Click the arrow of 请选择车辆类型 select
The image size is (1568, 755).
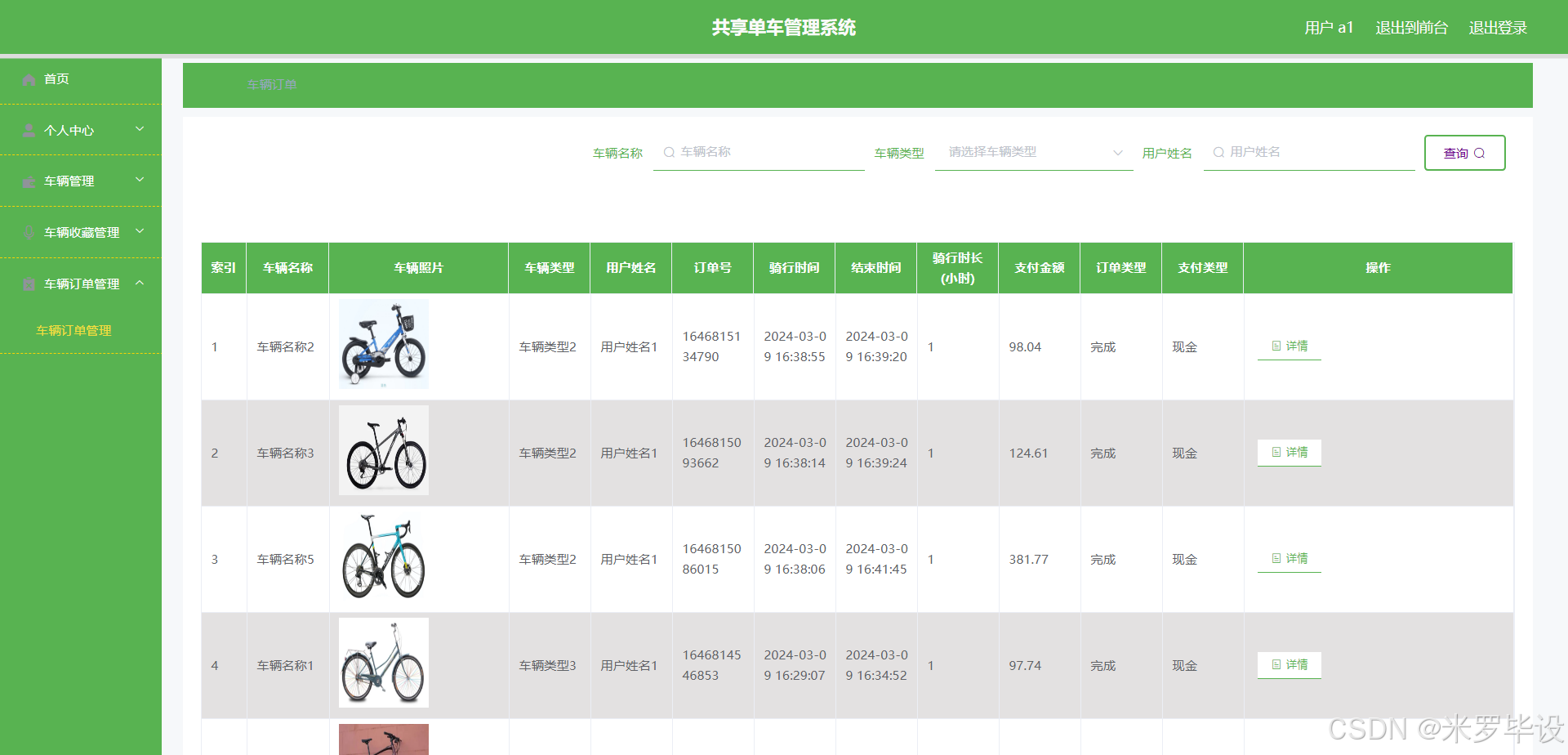[1118, 153]
